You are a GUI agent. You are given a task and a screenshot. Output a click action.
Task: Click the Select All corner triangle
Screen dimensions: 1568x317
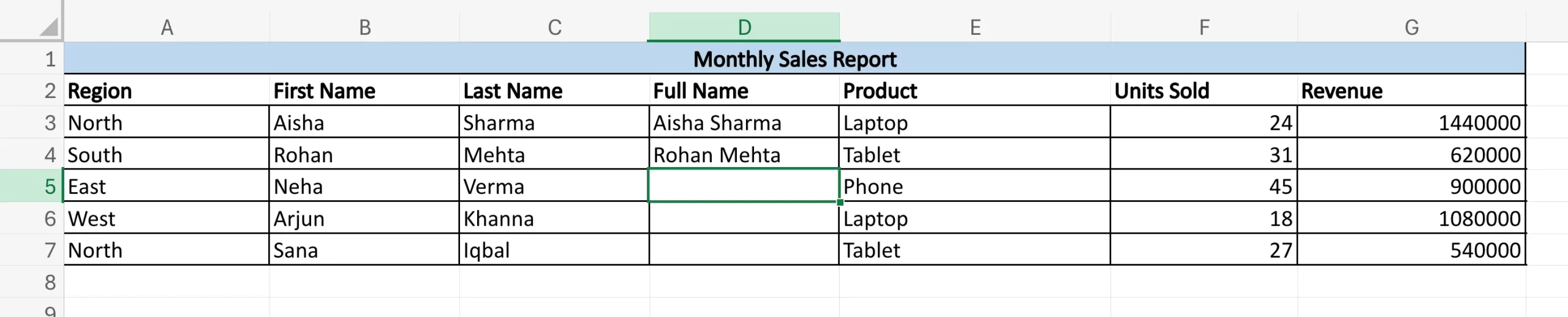click(x=48, y=27)
